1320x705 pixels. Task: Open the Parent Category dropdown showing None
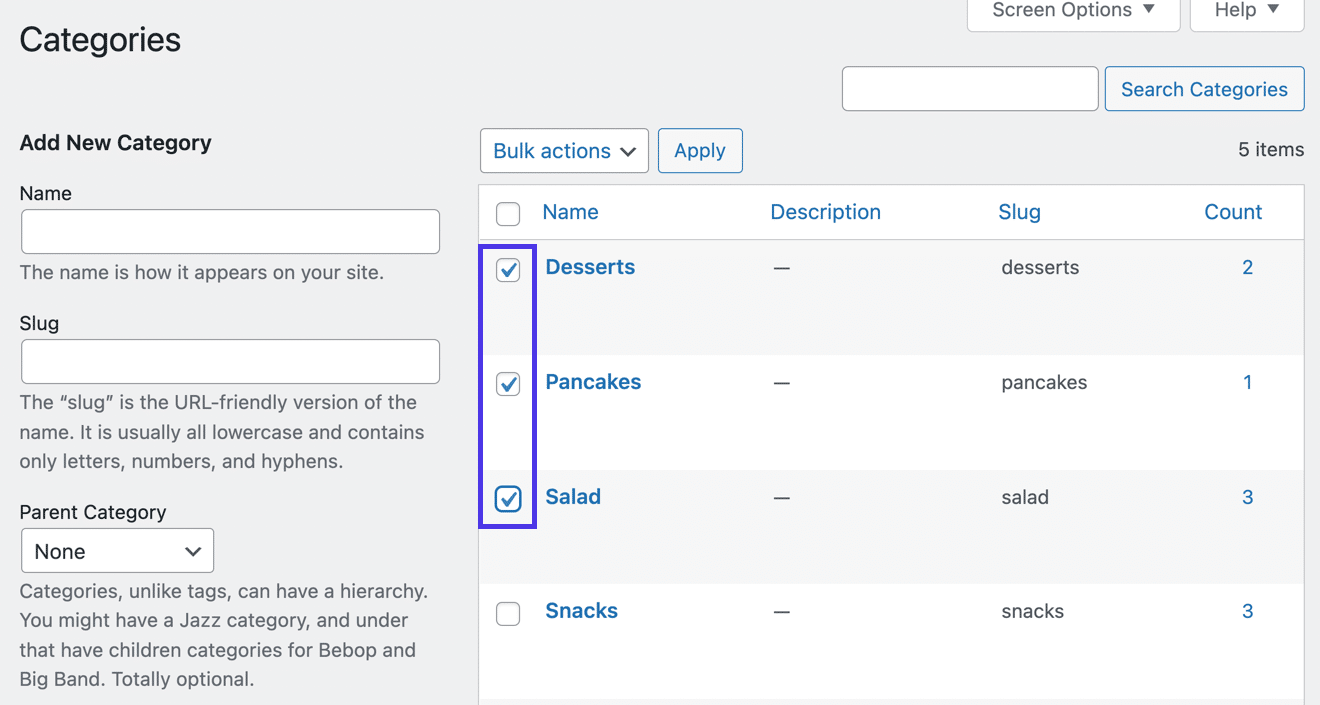(117, 550)
